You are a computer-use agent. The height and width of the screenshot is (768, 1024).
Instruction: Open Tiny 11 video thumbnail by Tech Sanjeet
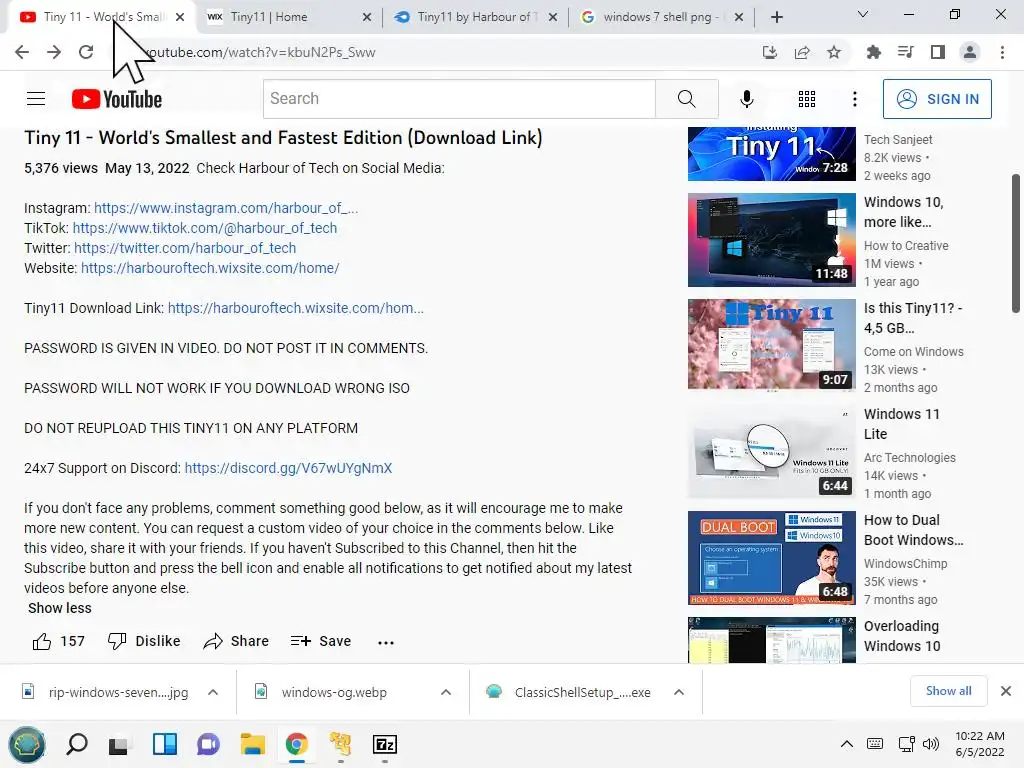point(771,154)
